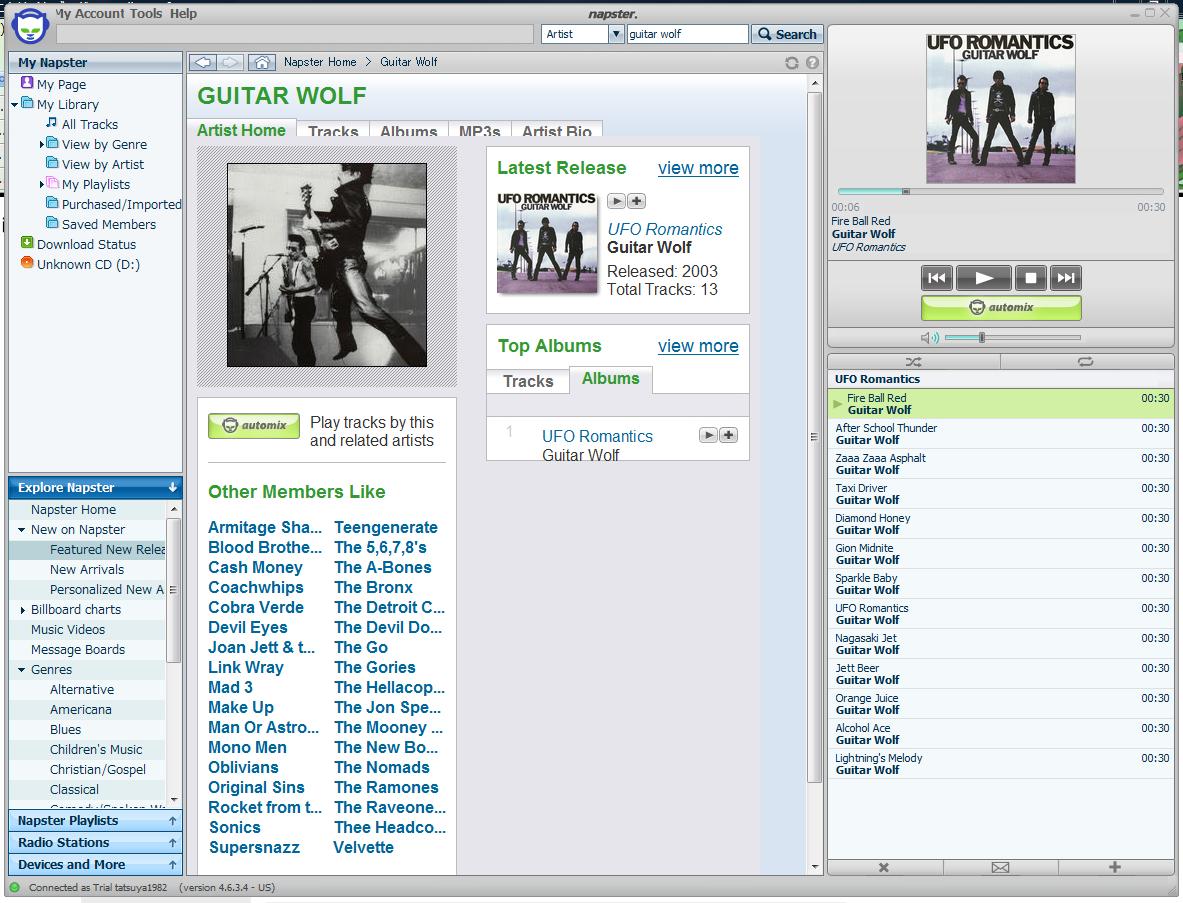Image resolution: width=1183 pixels, height=903 pixels.
Task: Click green connection status indicator icon
Action: click(x=14, y=887)
